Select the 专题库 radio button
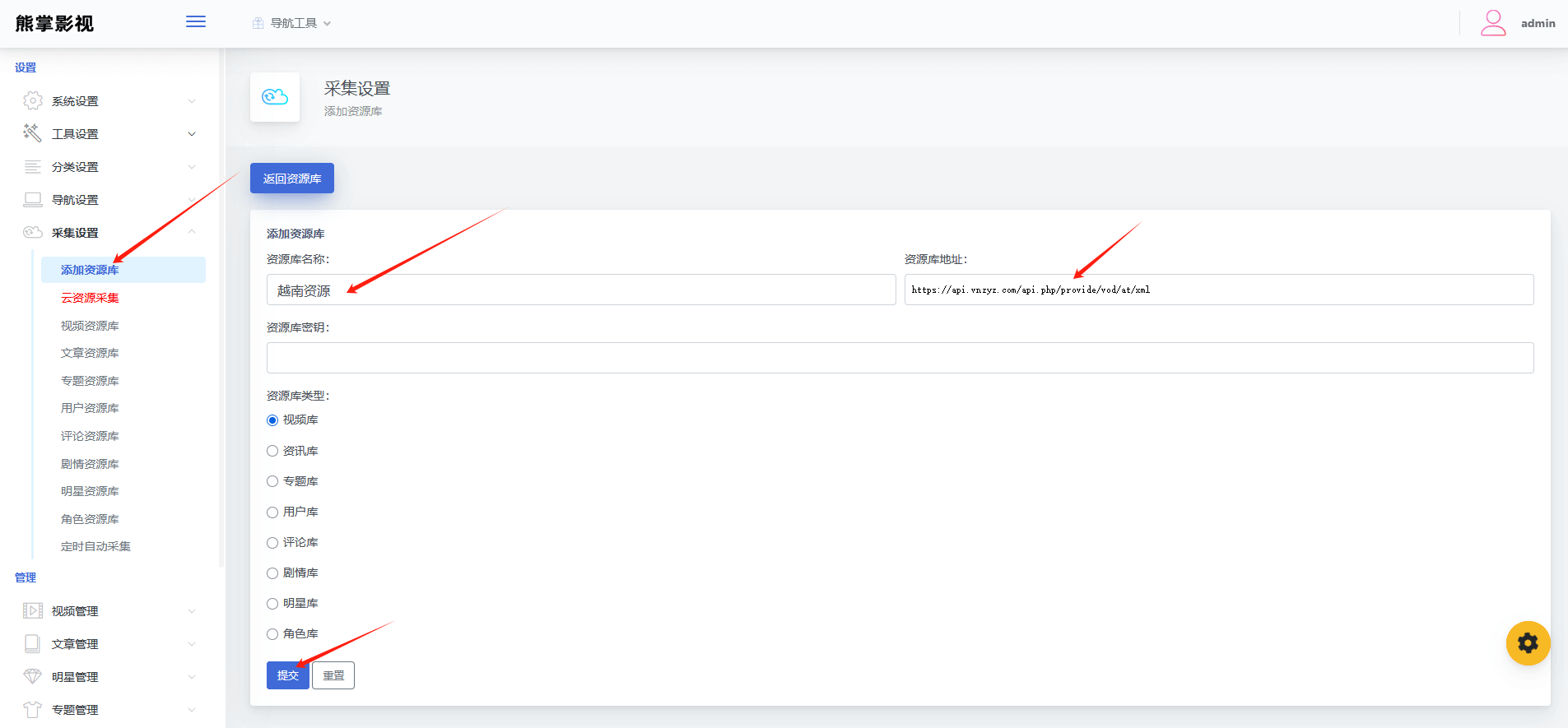The height and width of the screenshot is (728, 1568). coord(272,481)
